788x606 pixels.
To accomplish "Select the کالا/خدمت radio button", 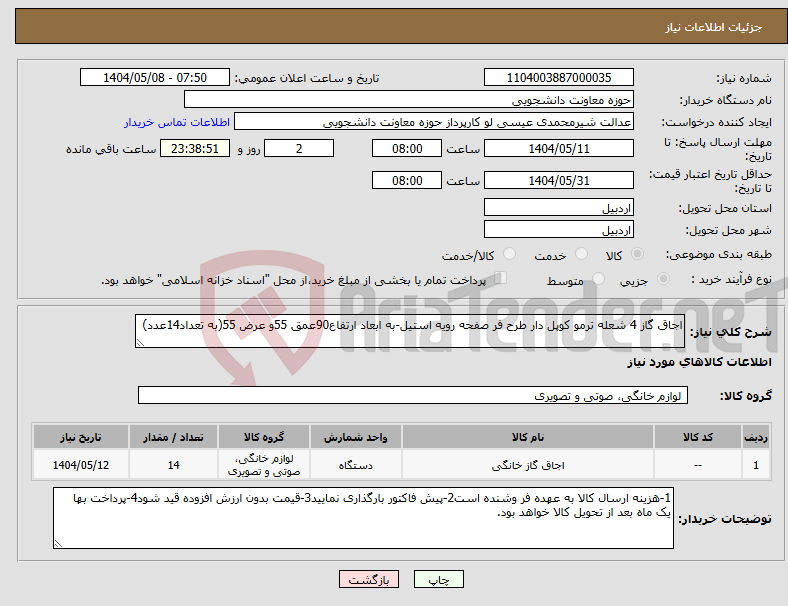I will tap(510, 254).
